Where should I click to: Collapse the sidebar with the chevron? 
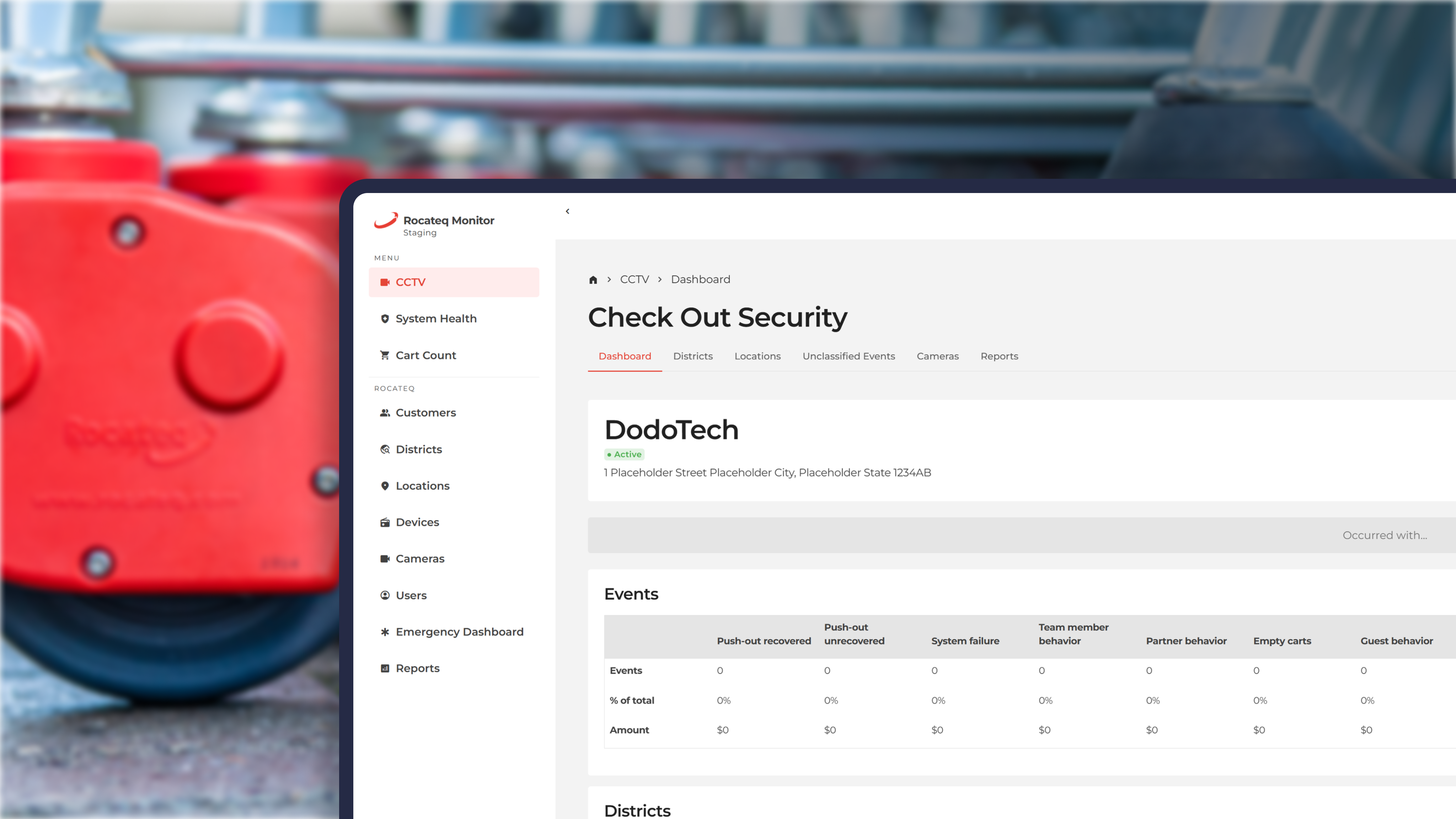click(x=567, y=212)
